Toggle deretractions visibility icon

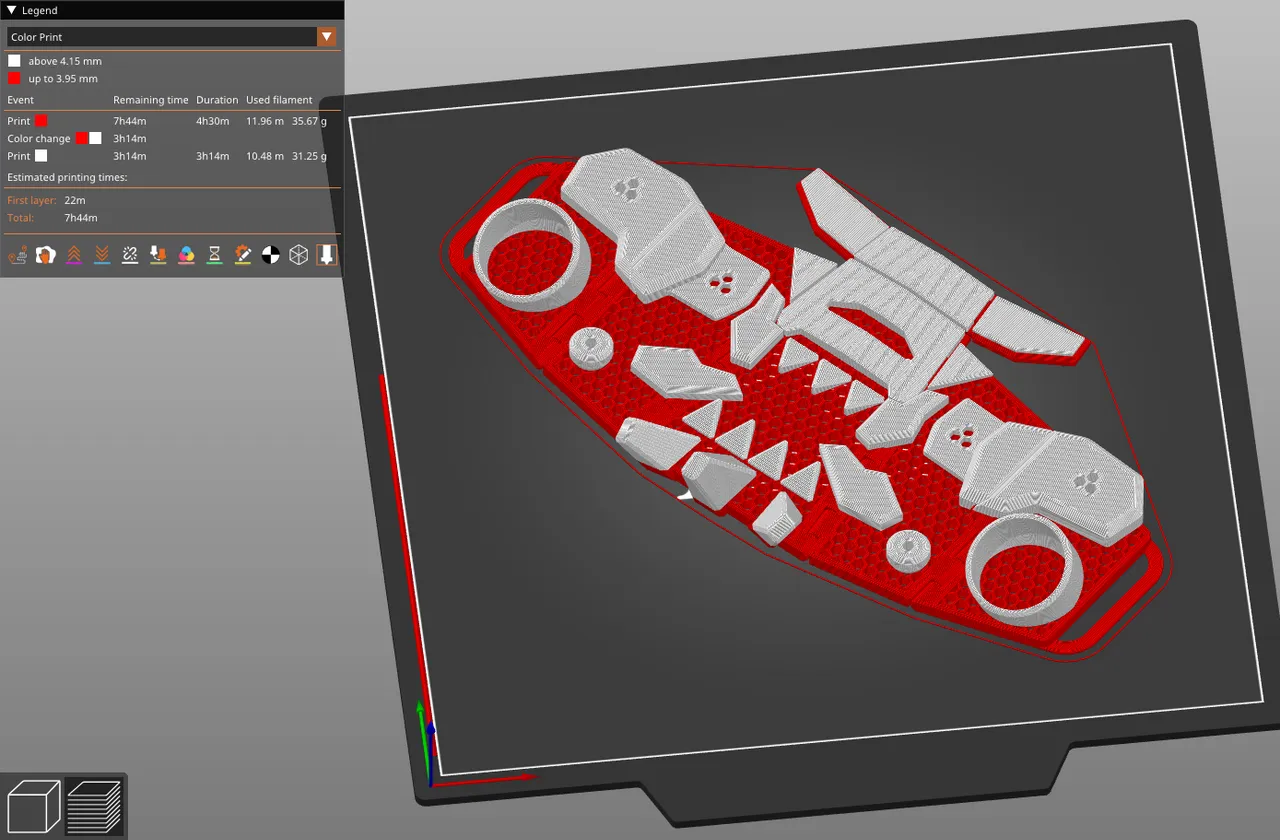point(102,255)
